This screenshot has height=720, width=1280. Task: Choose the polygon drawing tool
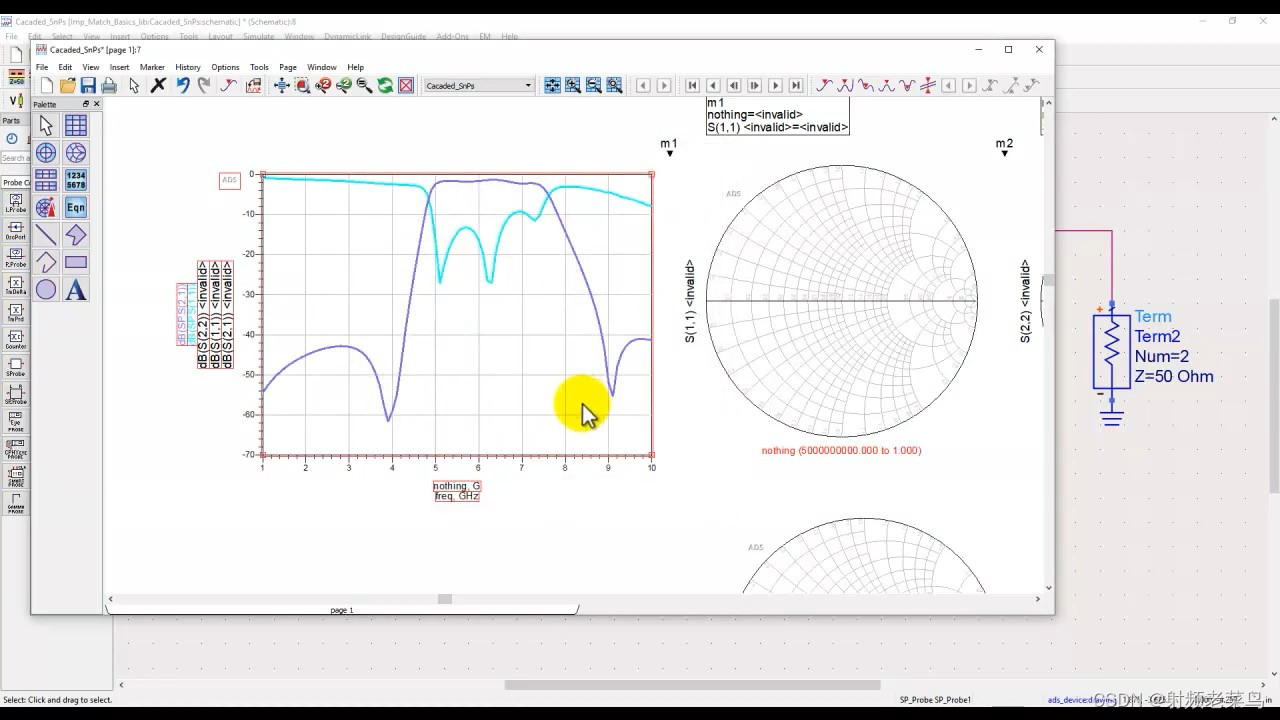tap(76, 235)
